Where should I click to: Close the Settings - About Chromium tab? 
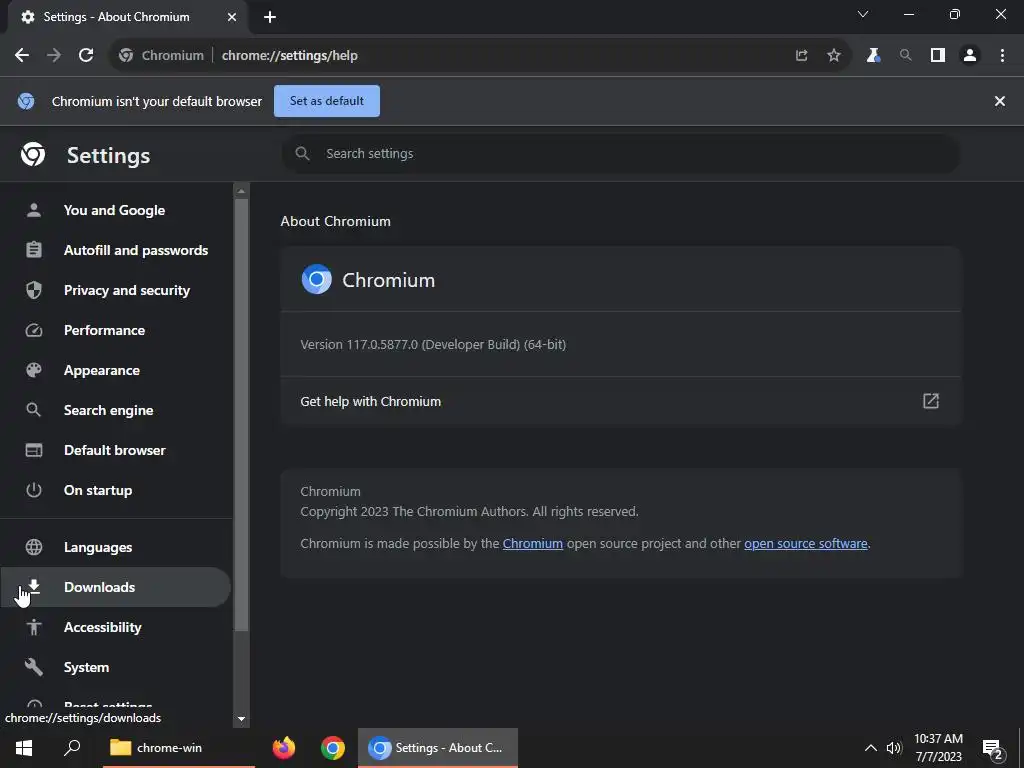coord(232,18)
